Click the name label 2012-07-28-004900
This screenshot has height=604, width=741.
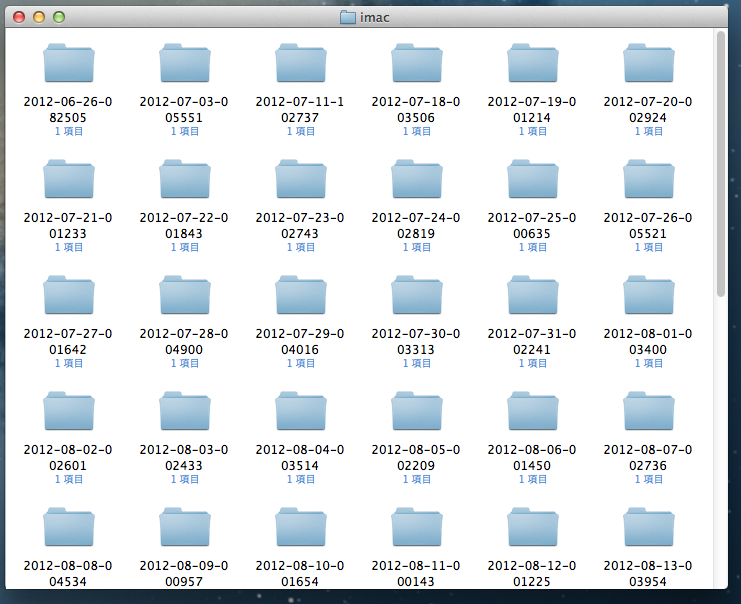click(x=184, y=342)
